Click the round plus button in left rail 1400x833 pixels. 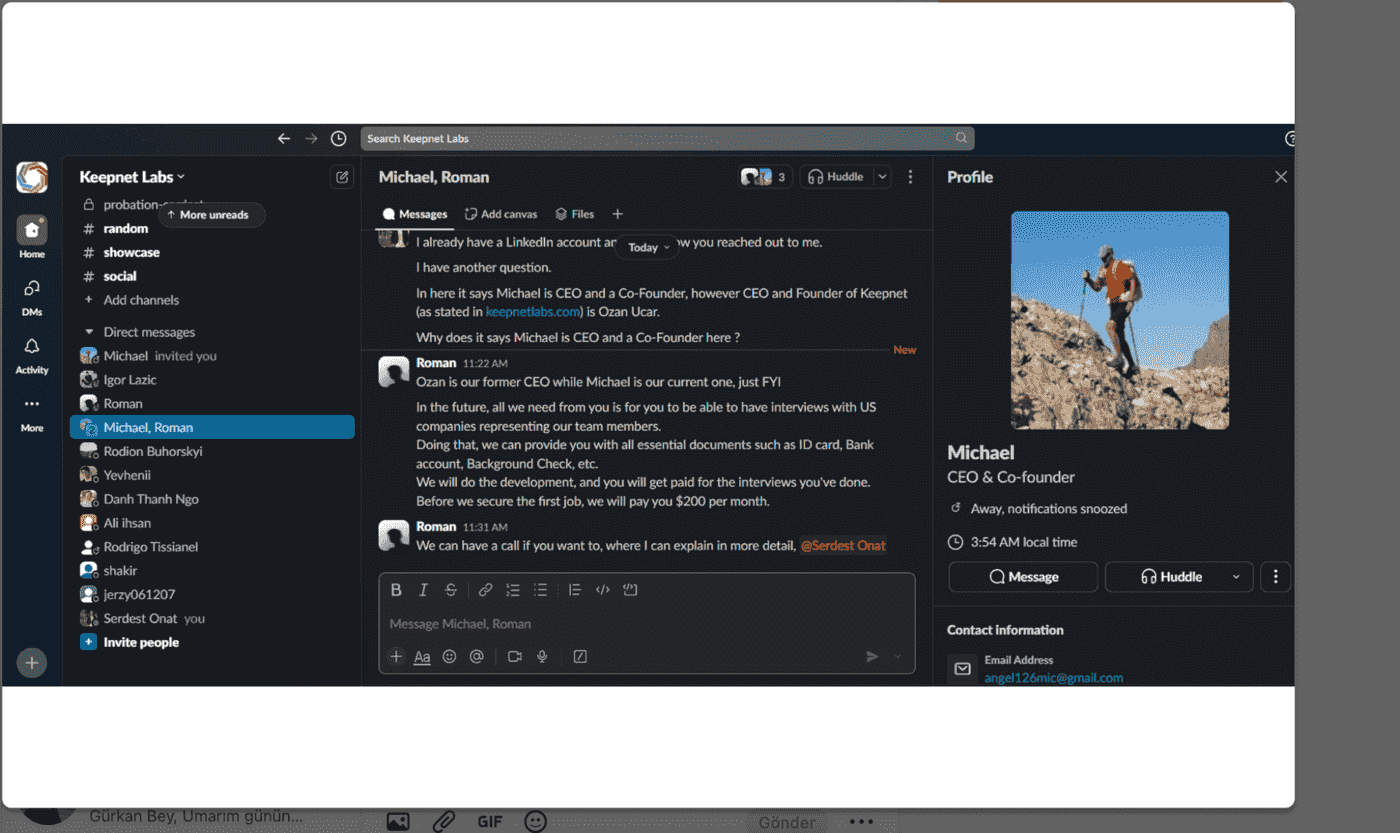[x=32, y=662]
